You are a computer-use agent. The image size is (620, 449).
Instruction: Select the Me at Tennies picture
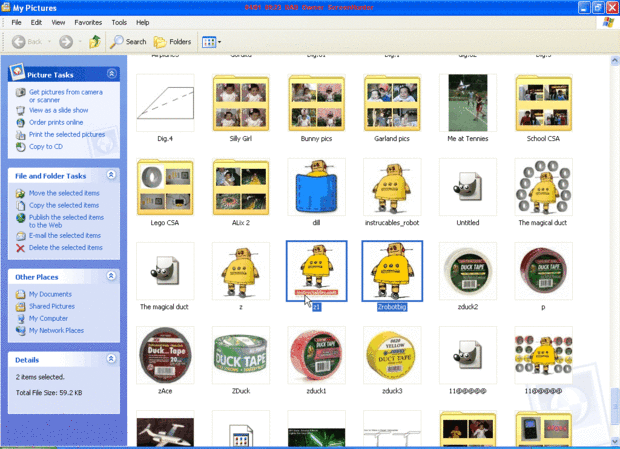point(468,103)
